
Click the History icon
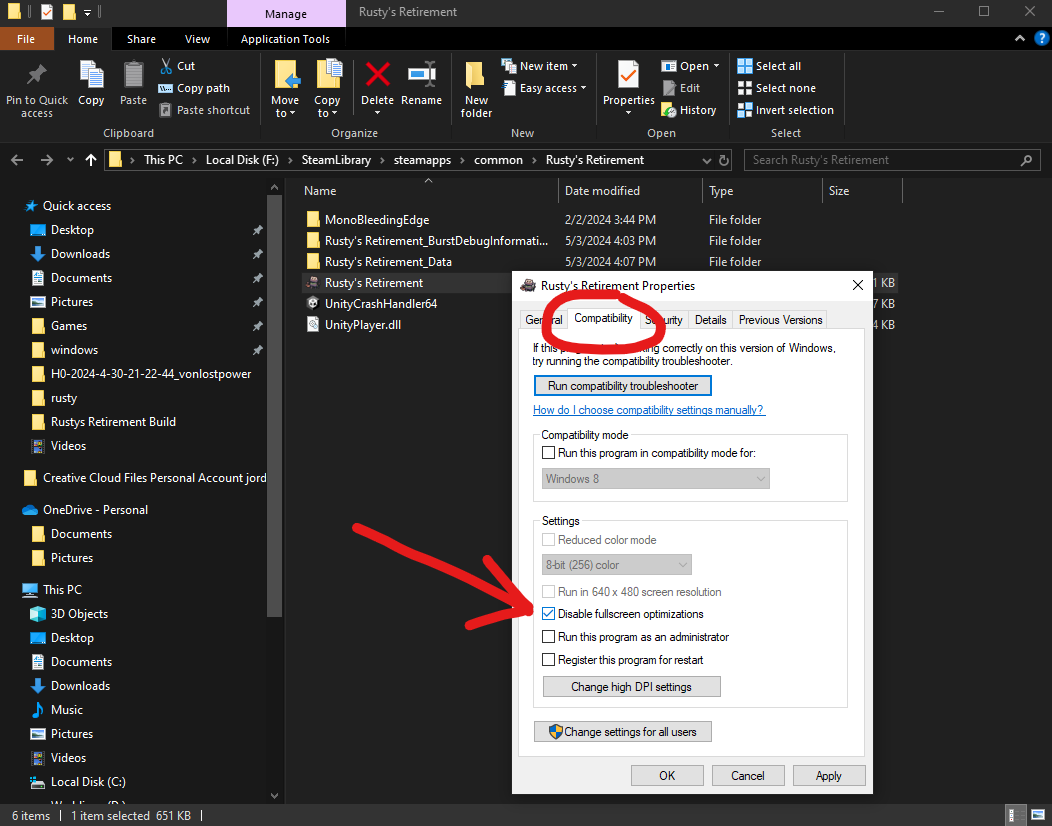click(x=669, y=110)
